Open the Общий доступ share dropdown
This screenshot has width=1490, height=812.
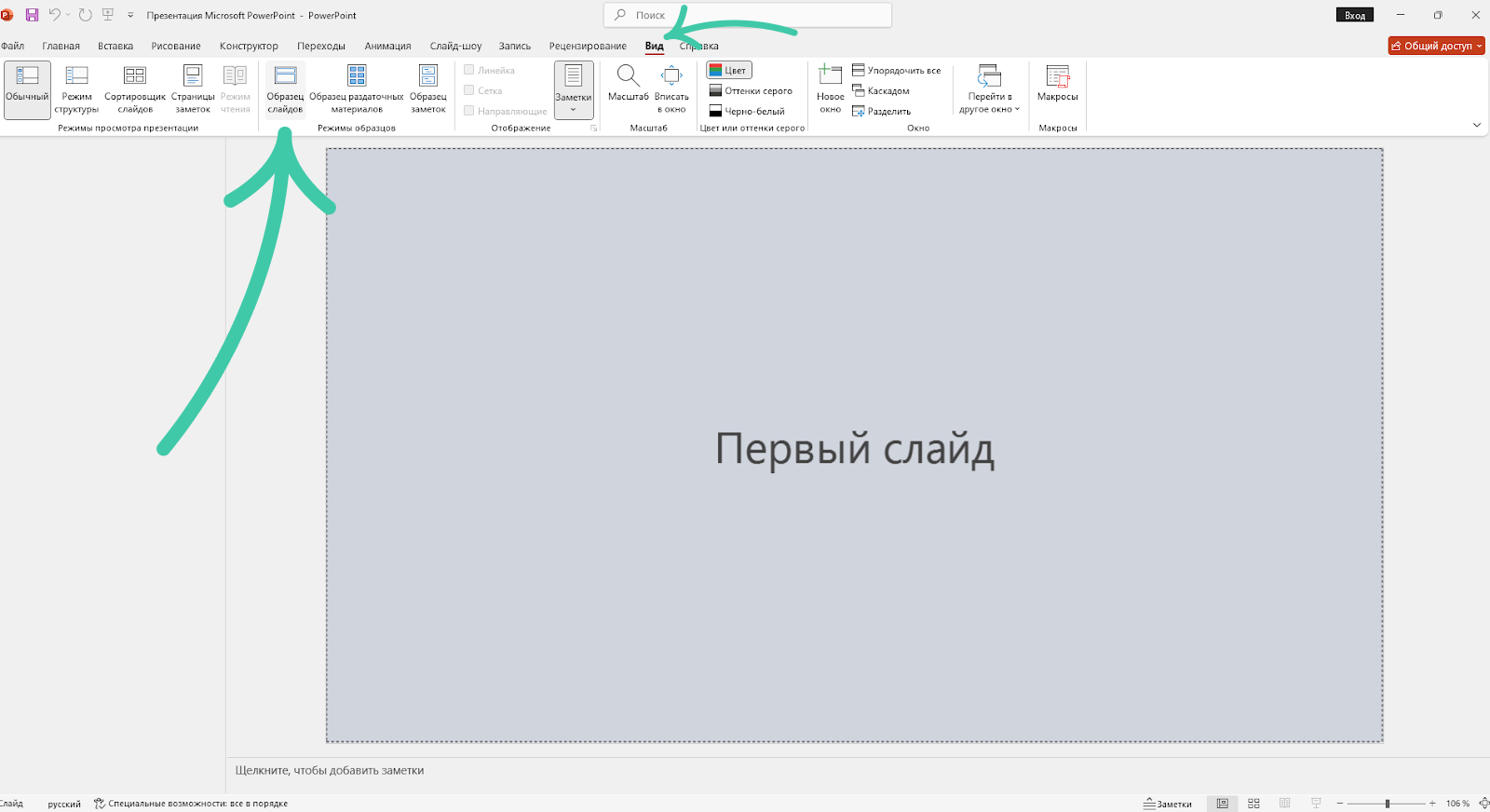[1436, 46]
